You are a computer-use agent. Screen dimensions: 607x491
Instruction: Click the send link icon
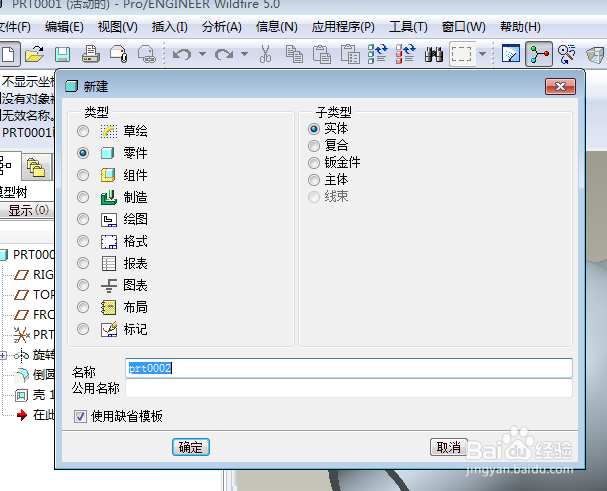(147, 54)
